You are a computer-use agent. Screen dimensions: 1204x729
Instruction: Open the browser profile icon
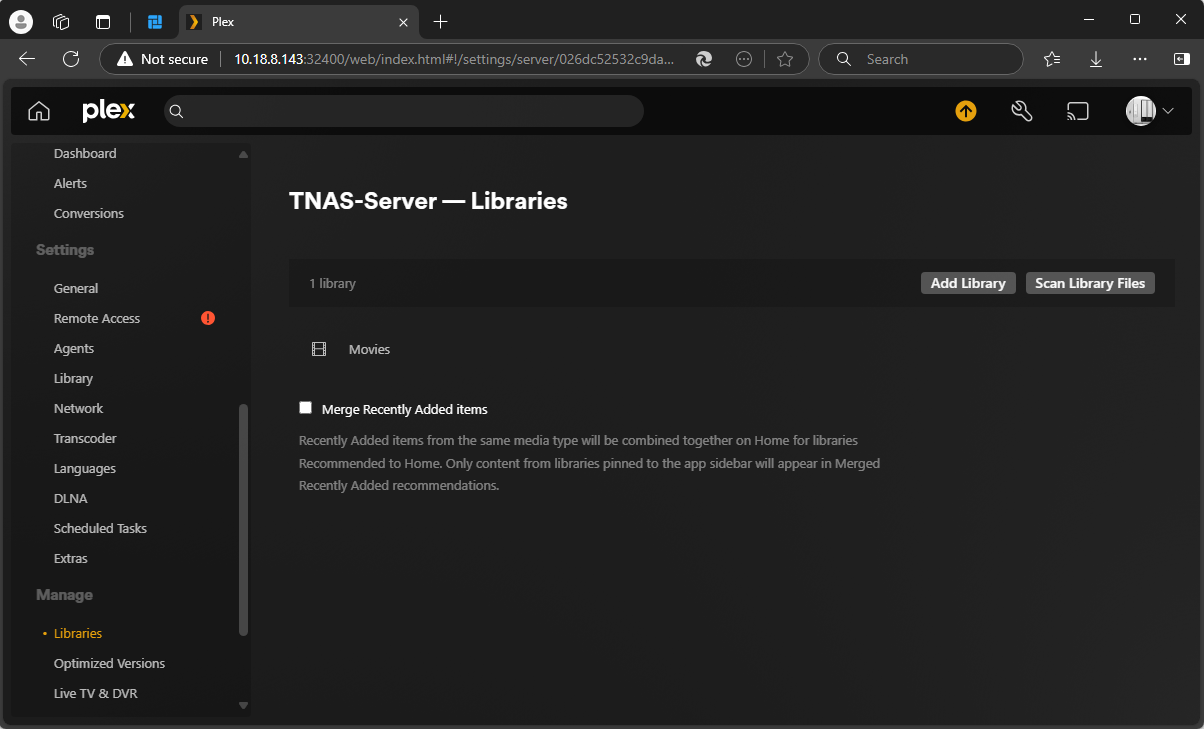(x=20, y=21)
